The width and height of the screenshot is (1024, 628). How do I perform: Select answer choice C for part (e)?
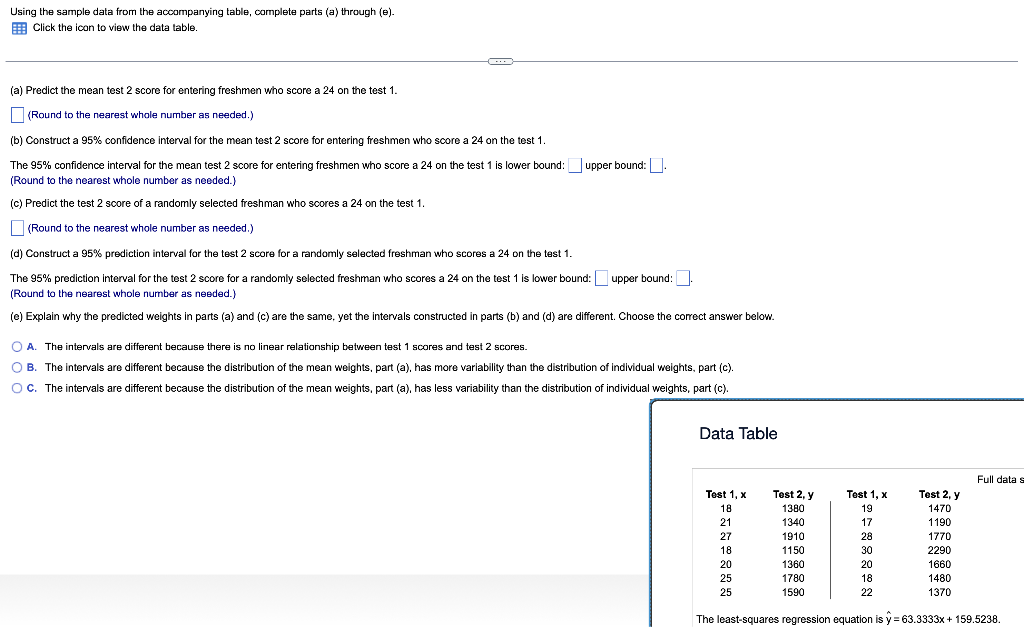17,388
